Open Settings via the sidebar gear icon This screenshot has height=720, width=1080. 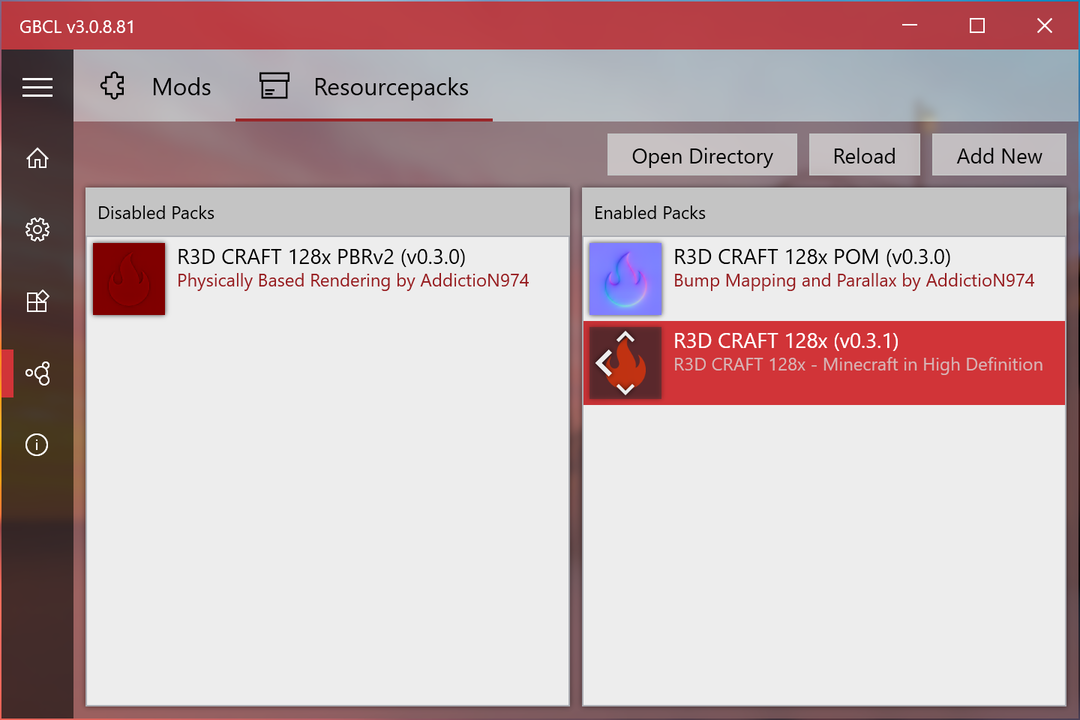click(x=37, y=229)
